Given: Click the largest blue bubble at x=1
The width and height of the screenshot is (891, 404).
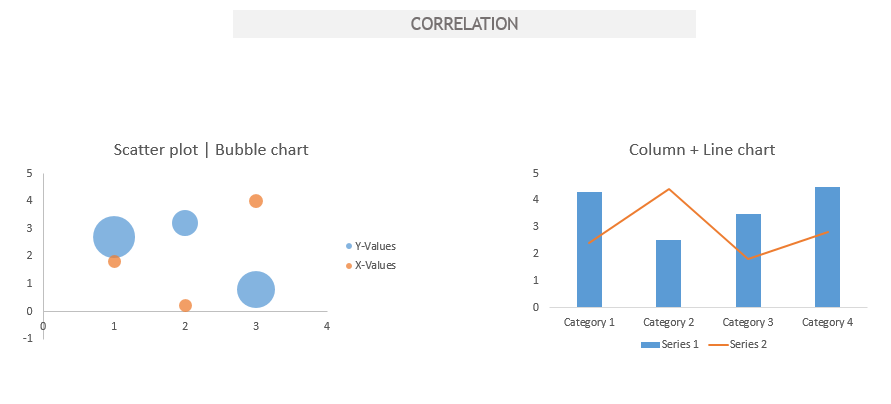Looking at the screenshot, I should pos(114,237).
